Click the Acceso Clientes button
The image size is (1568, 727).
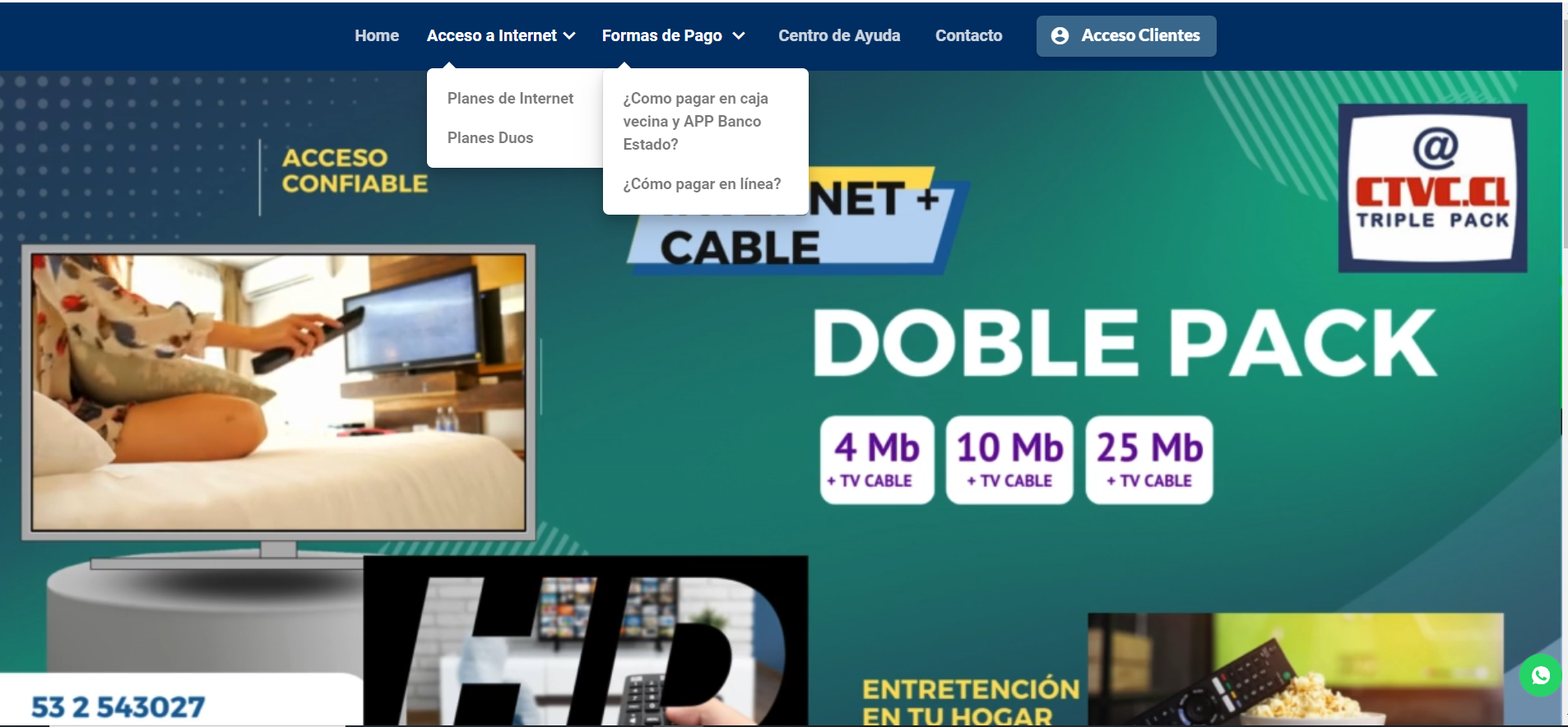point(1126,36)
